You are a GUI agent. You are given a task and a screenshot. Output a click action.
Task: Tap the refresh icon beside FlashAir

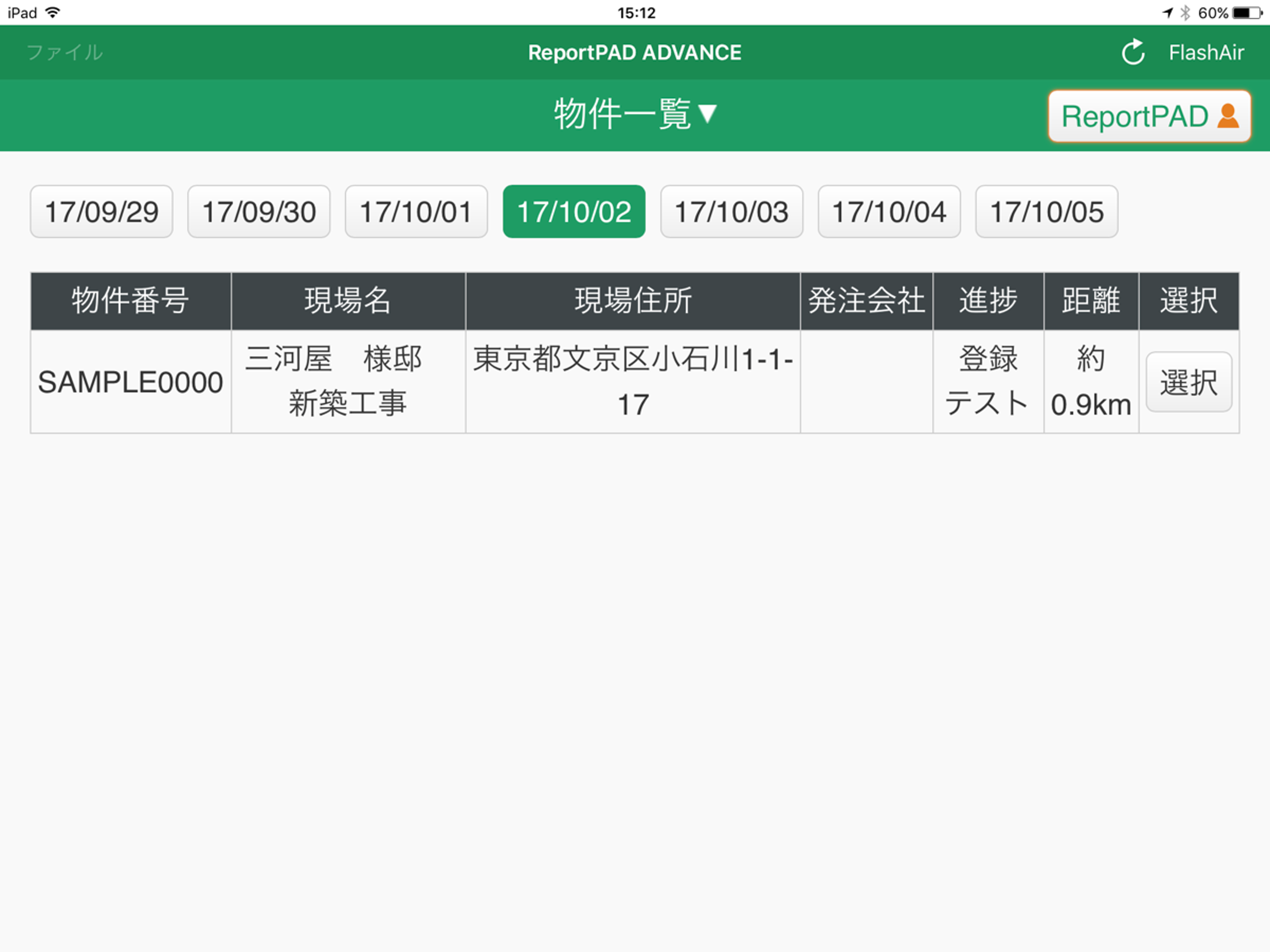tap(1133, 52)
